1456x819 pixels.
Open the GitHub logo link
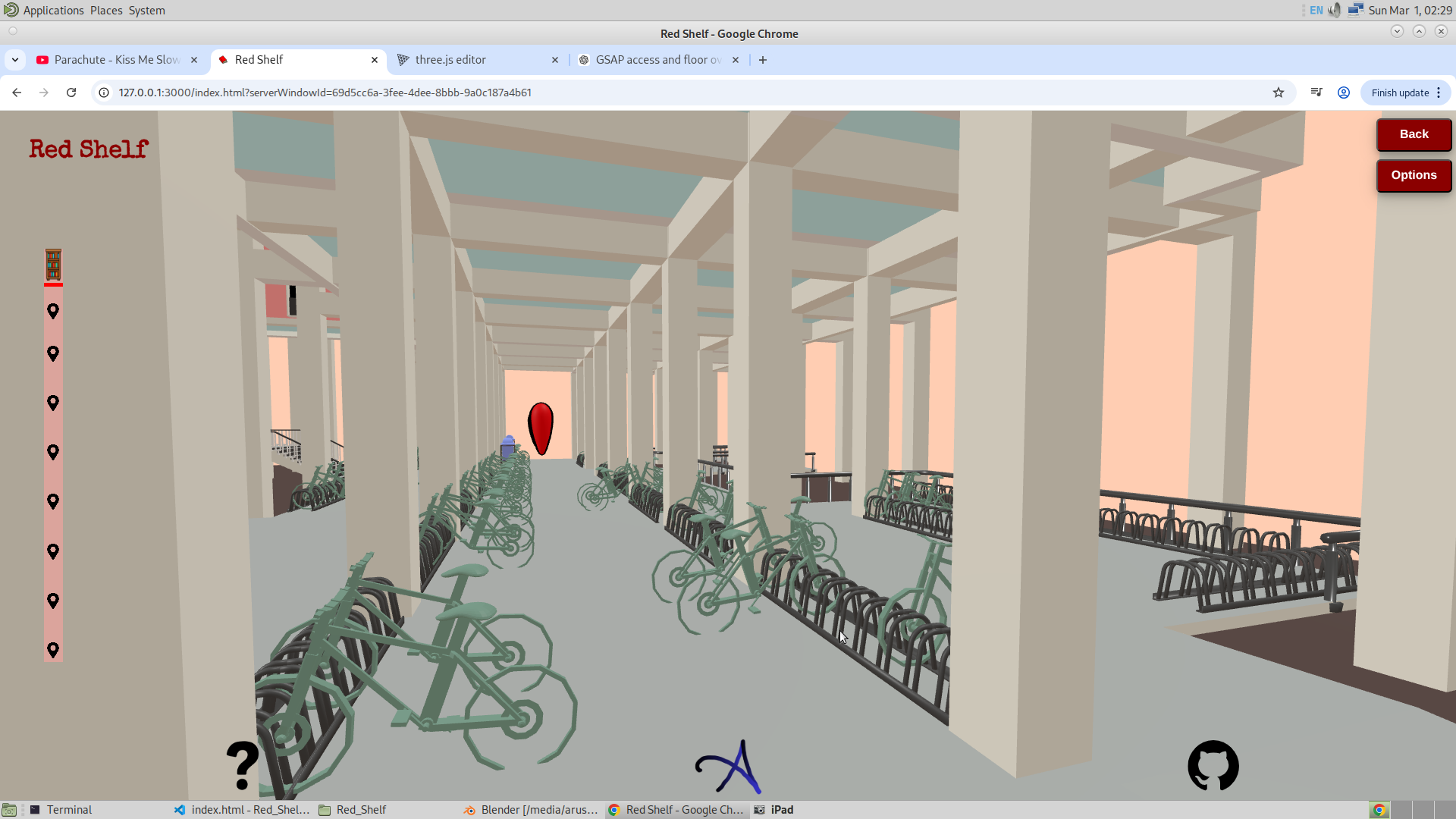(1213, 765)
